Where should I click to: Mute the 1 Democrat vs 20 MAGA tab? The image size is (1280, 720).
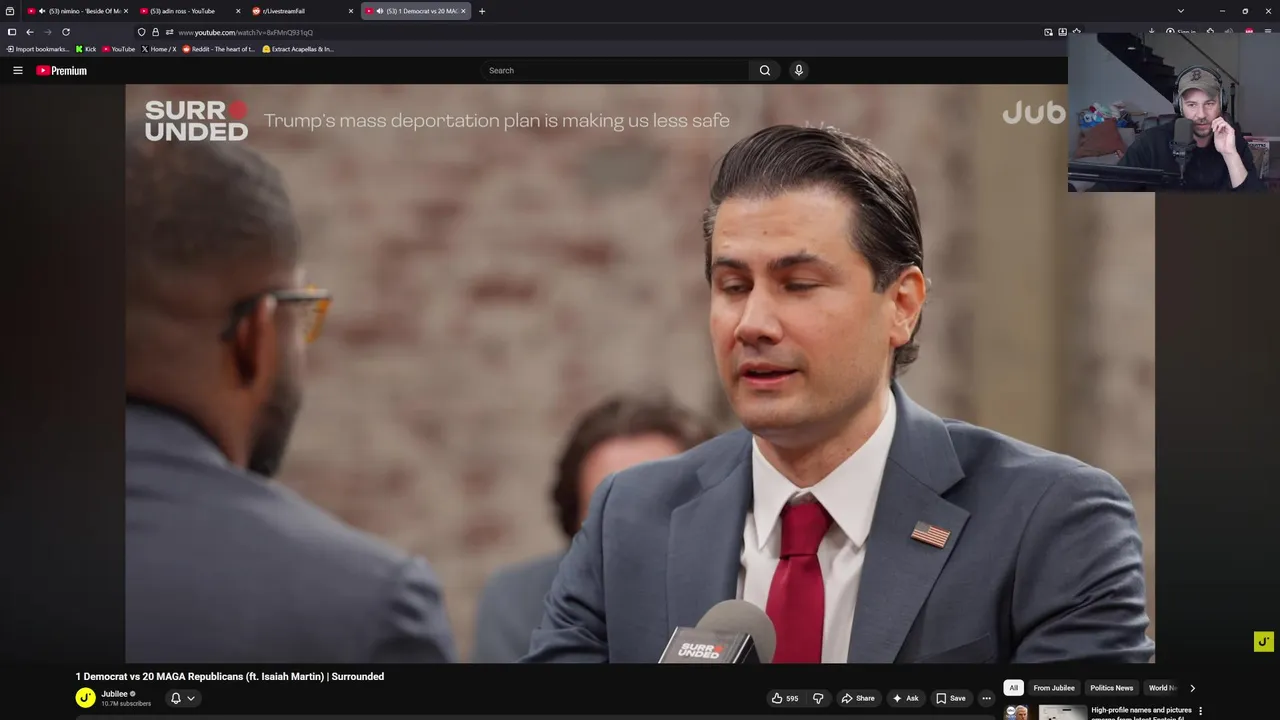[x=380, y=11]
